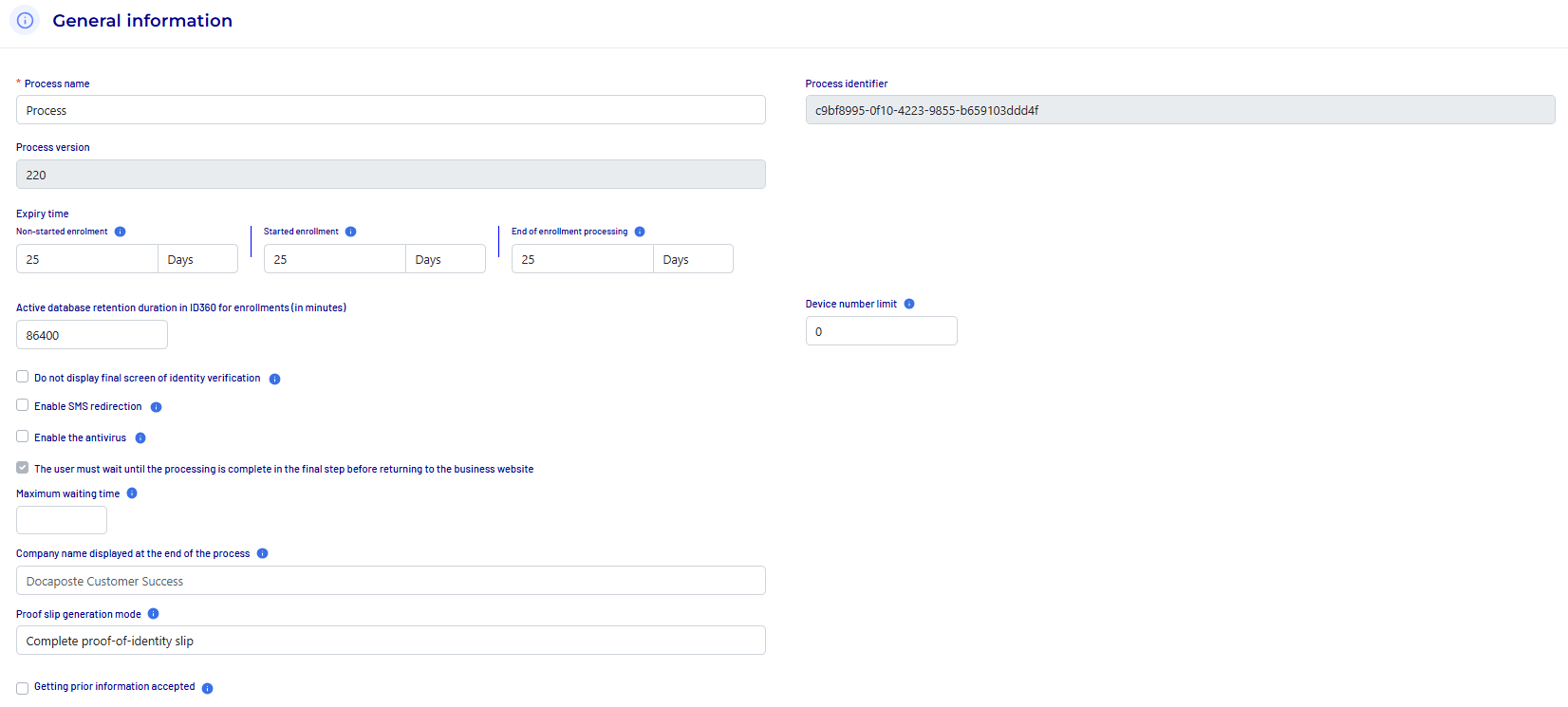1568x707 pixels.
Task: Click the Process name input field
Action: (390, 110)
